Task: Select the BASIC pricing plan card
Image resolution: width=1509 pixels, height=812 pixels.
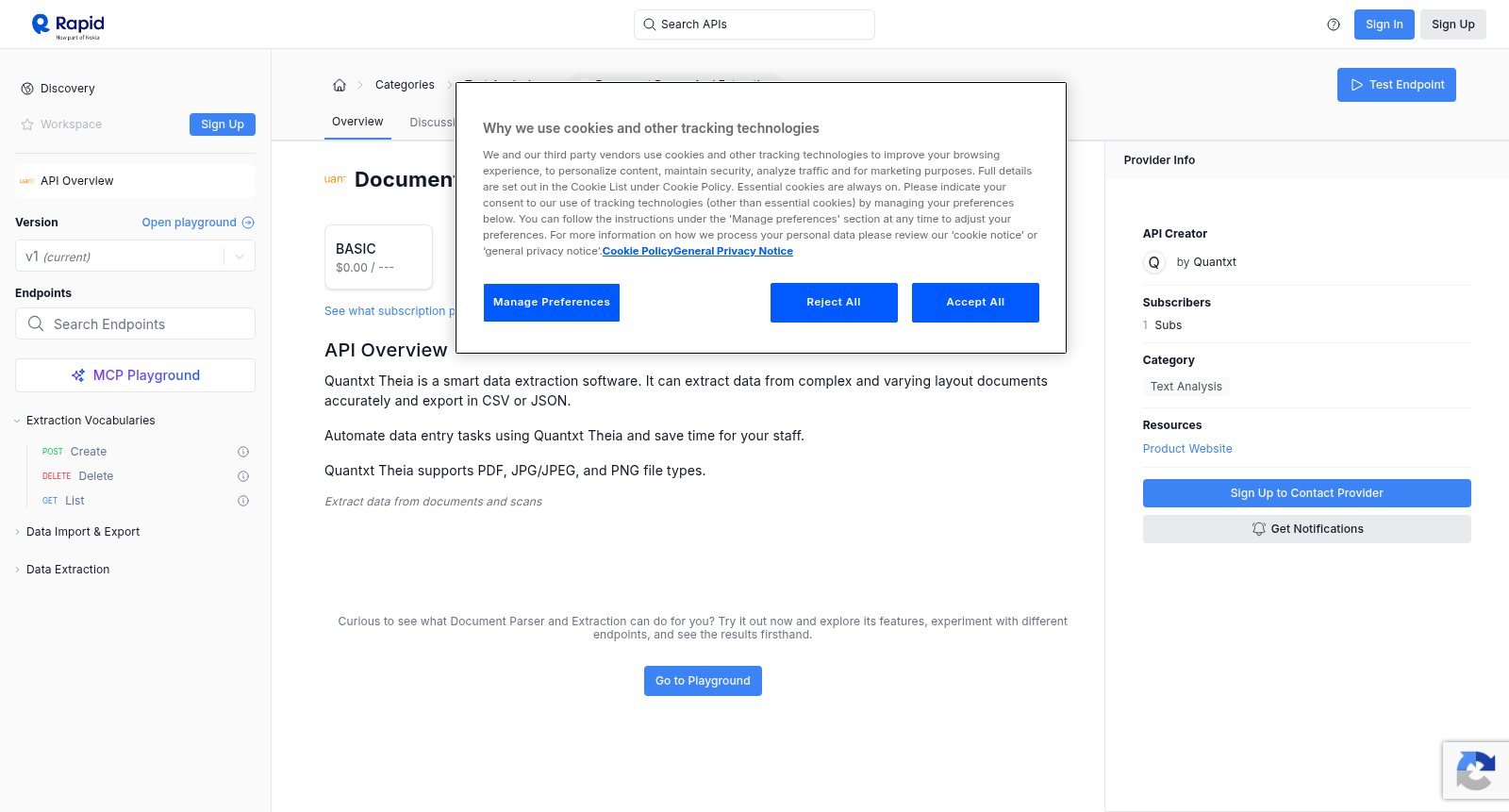Action: (378, 257)
